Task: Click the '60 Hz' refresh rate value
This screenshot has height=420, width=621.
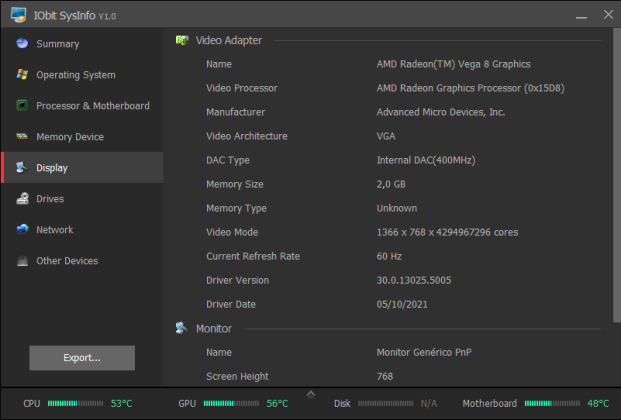Action: 389,256
